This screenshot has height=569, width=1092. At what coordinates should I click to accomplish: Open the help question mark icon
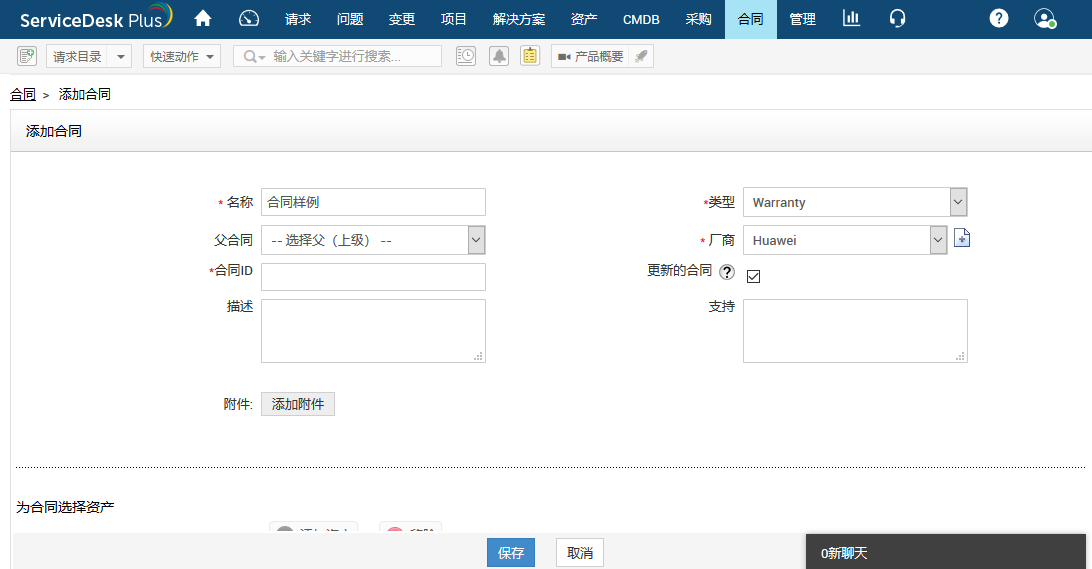998,18
